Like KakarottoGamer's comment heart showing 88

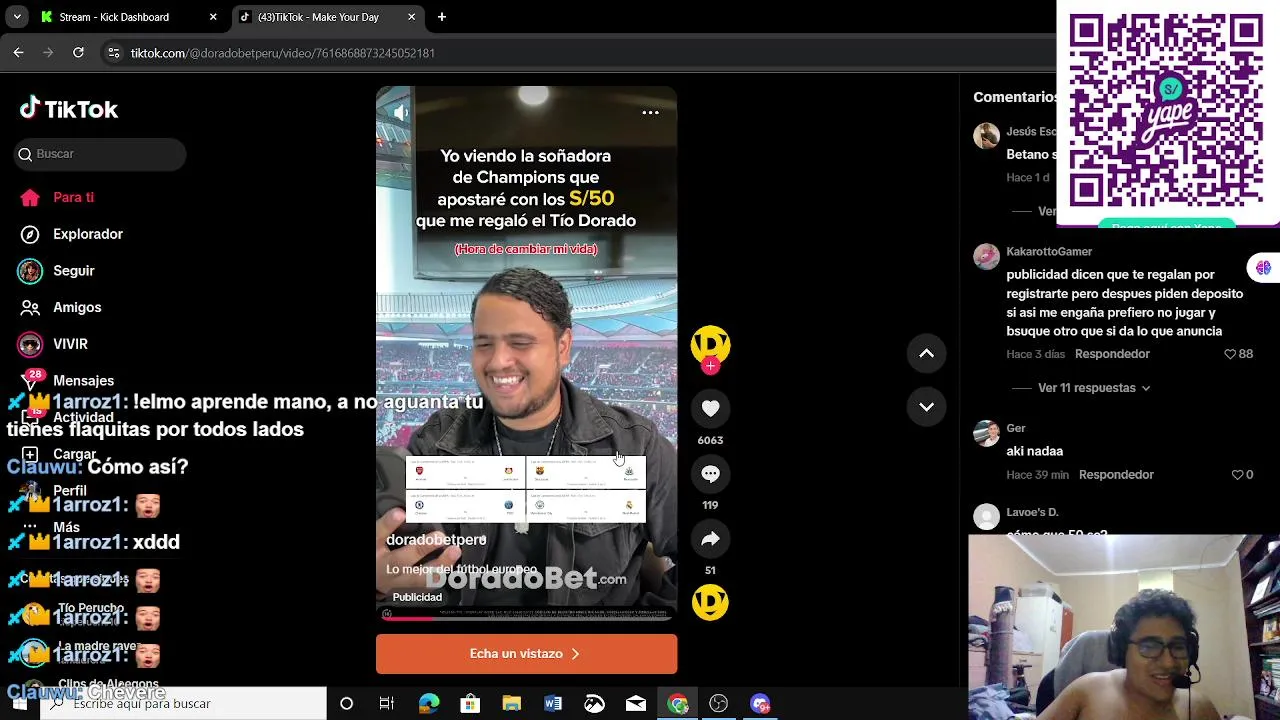point(1230,354)
